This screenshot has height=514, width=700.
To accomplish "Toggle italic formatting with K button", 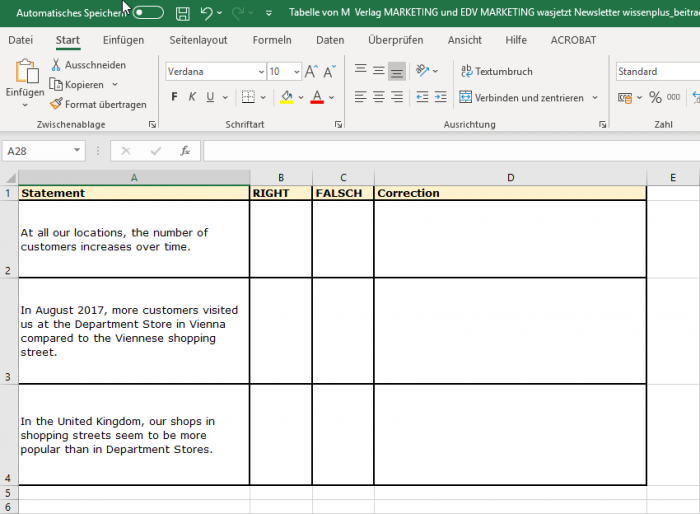I will click(192, 97).
